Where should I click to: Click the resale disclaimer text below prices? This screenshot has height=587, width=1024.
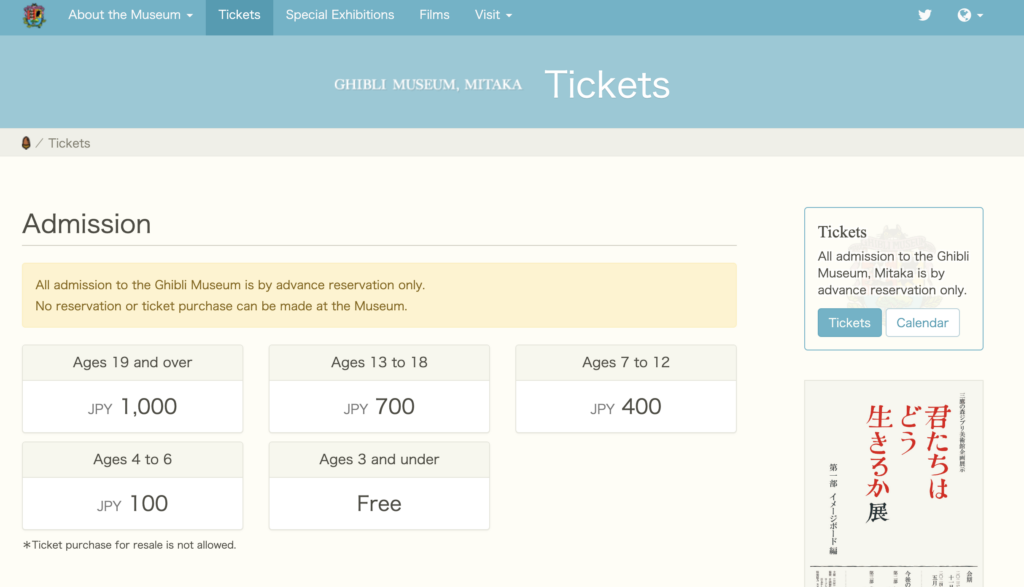129,545
